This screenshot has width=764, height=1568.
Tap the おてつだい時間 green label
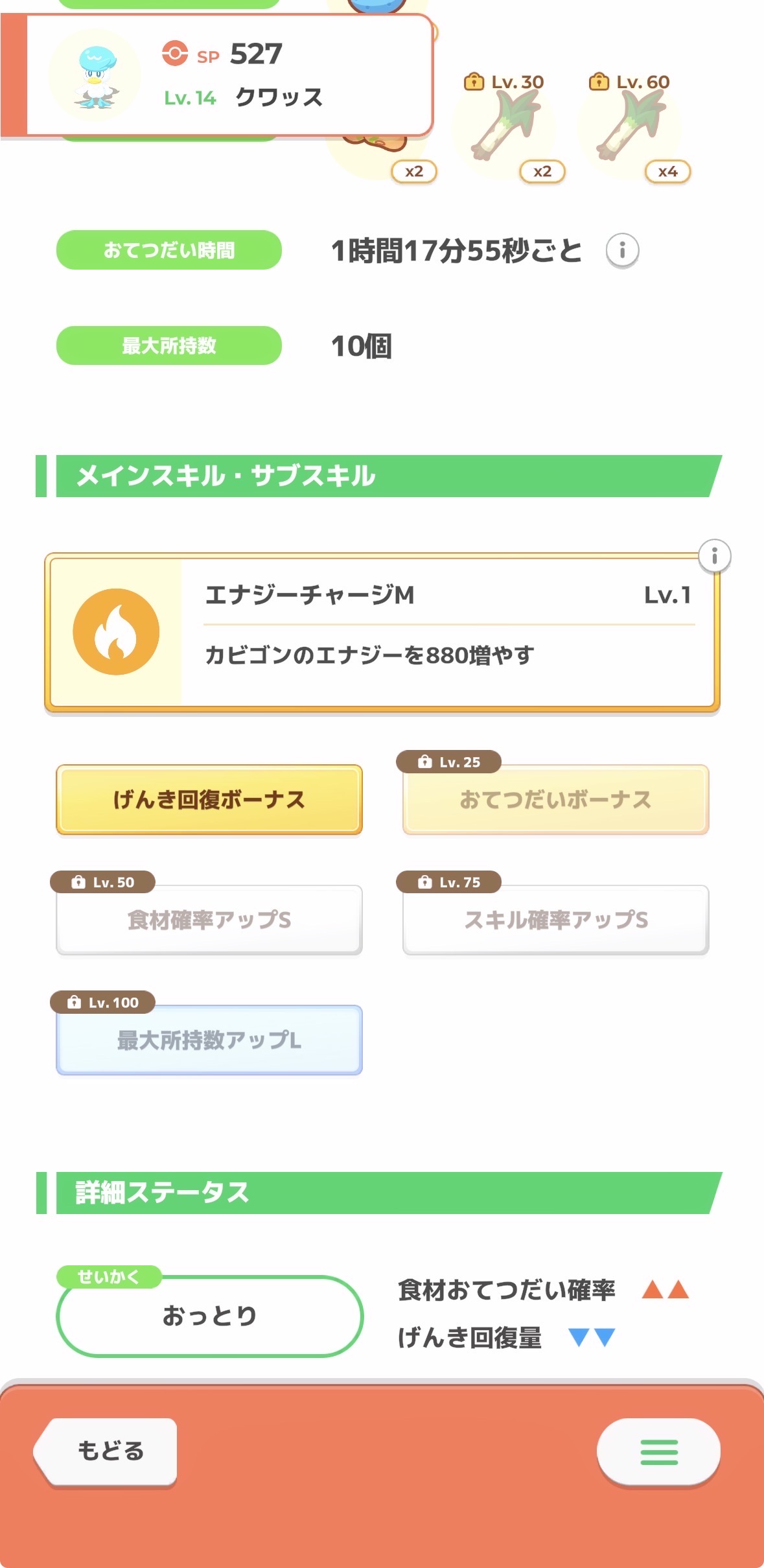click(x=168, y=250)
